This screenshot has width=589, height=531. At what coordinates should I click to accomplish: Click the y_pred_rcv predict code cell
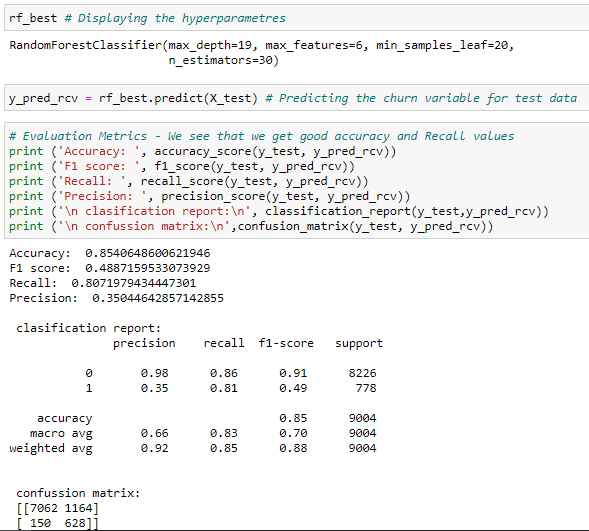tap(297, 98)
